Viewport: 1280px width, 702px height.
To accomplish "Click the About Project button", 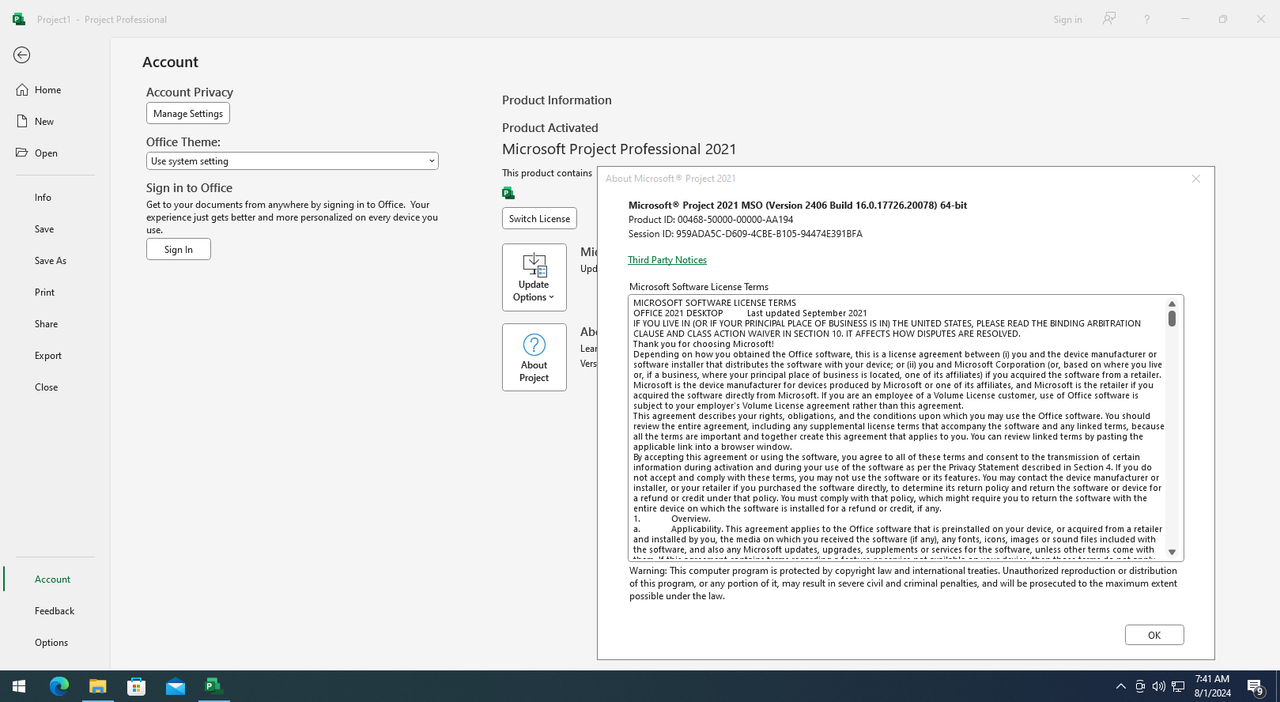I will (x=534, y=357).
